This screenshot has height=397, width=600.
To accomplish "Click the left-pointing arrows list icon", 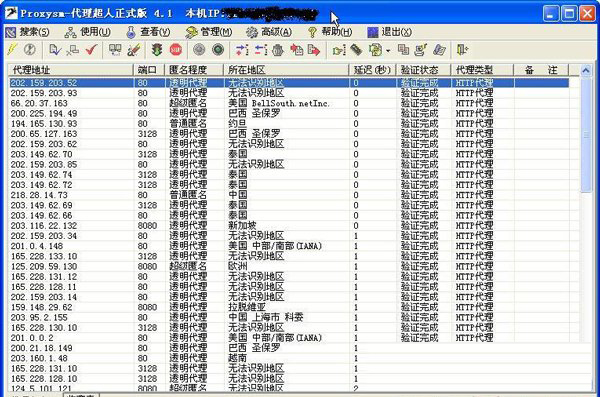I will tap(261, 50).
